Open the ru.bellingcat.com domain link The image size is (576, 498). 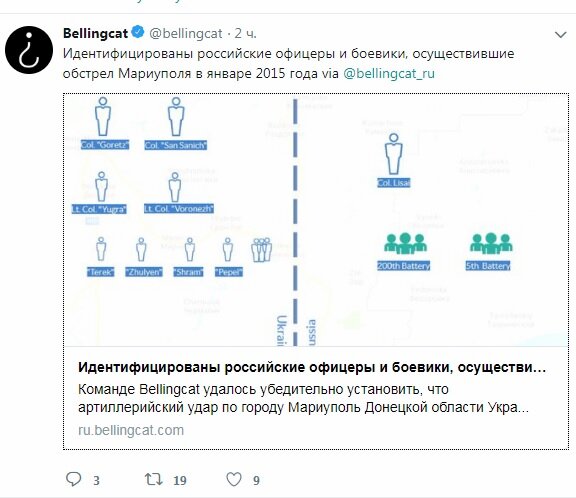pyautogui.click(x=131, y=430)
